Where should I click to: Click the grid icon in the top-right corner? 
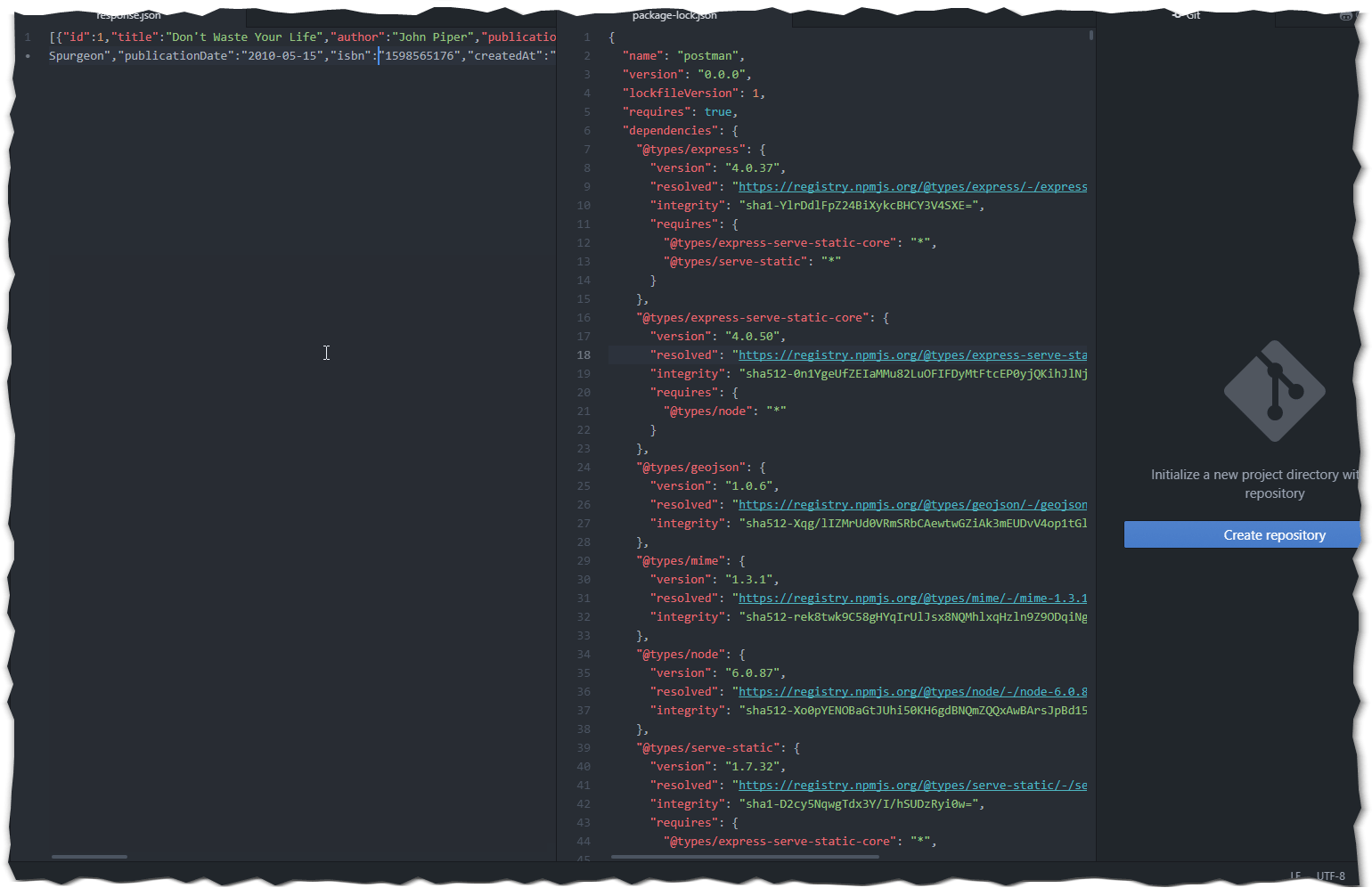[1344, 16]
